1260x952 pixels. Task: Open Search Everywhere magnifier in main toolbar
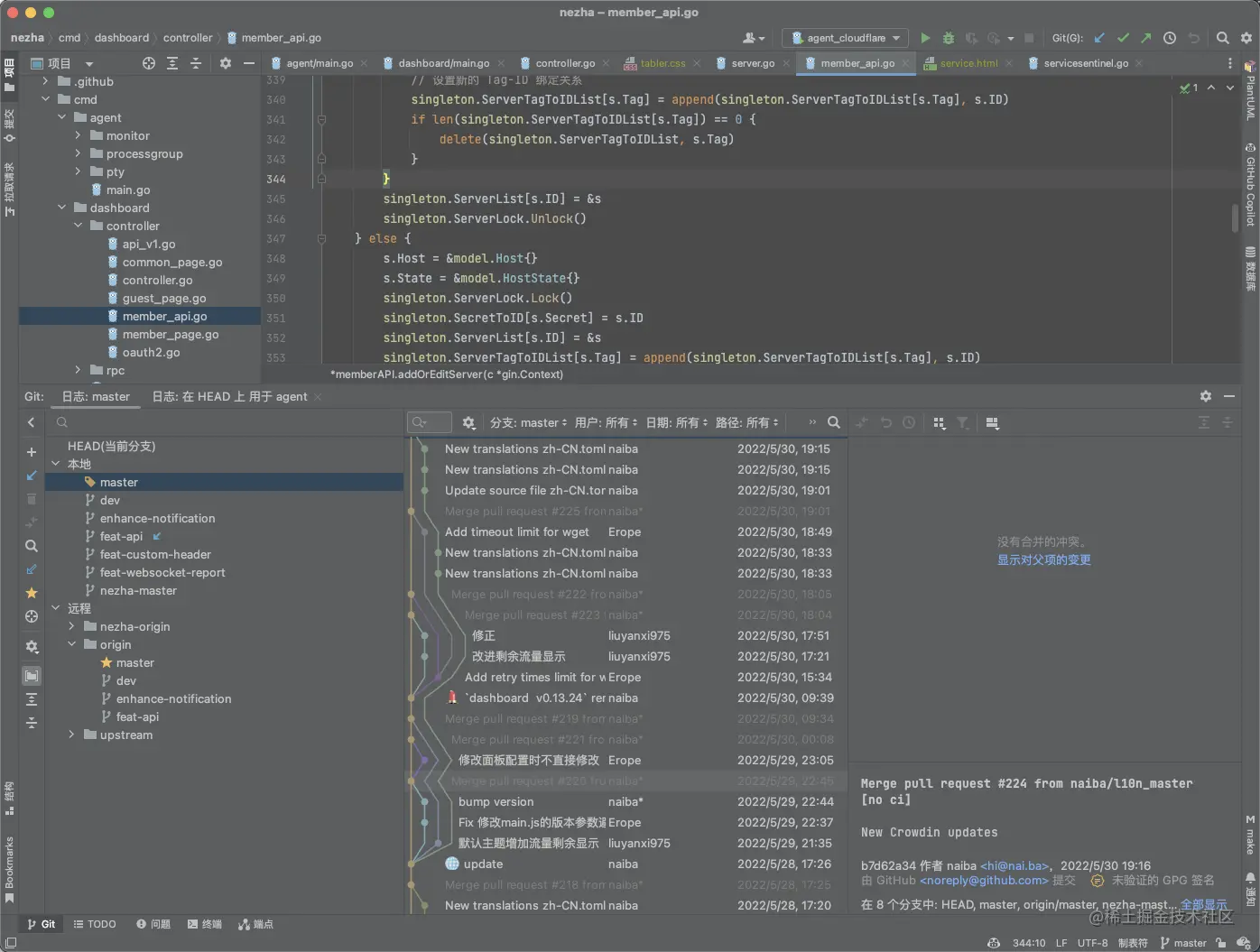(x=1222, y=38)
